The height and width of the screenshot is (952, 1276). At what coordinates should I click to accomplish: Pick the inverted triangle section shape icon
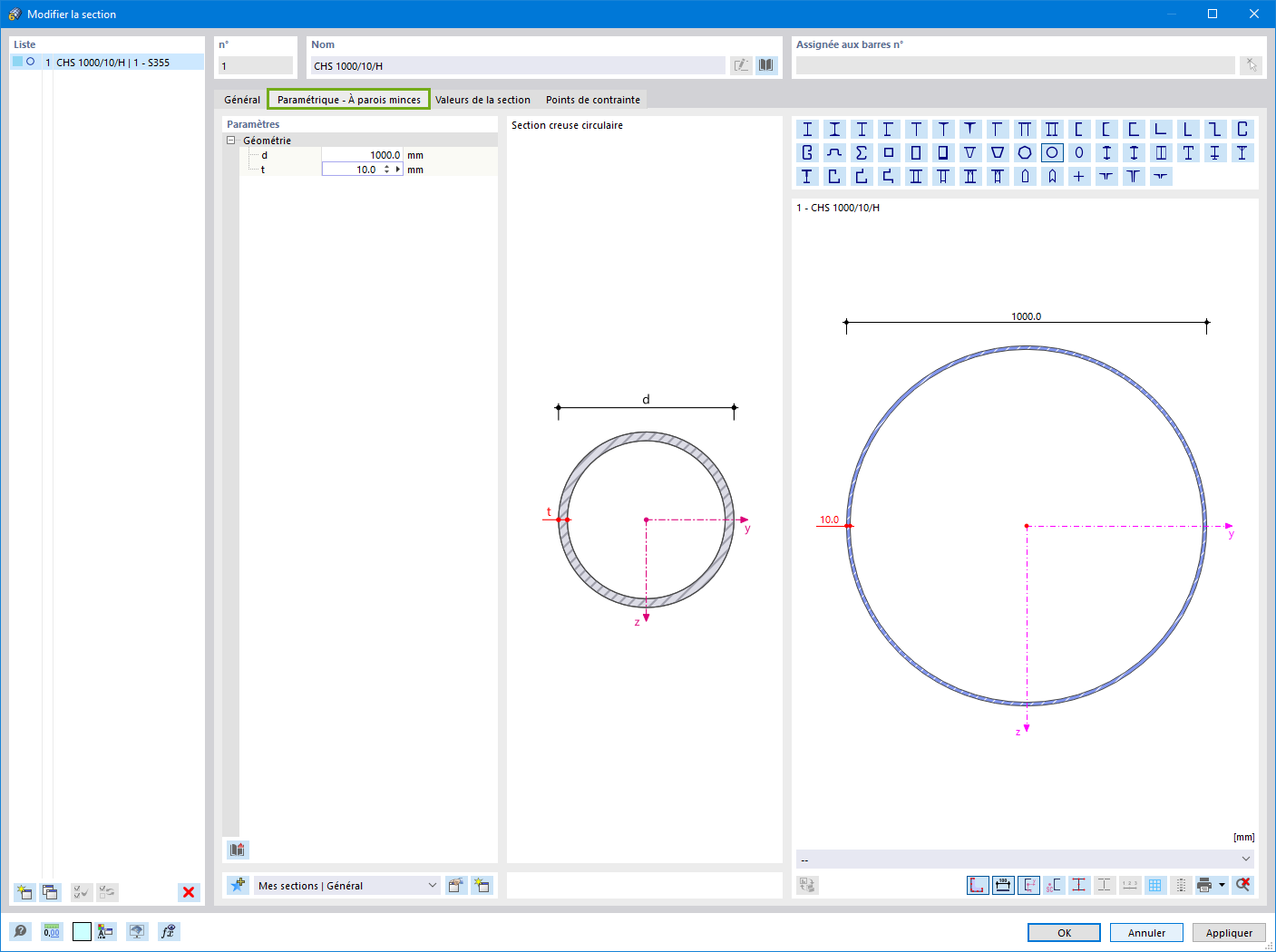coord(970,153)
